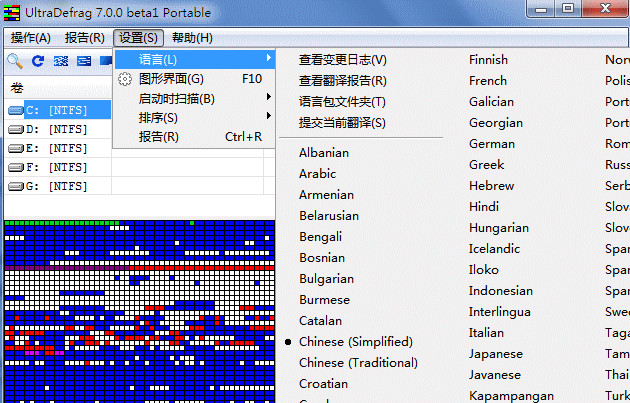The height and width of the screenshot is (403, 630).
Task: Select Finnish language
Action: click(x=489, y=60)
